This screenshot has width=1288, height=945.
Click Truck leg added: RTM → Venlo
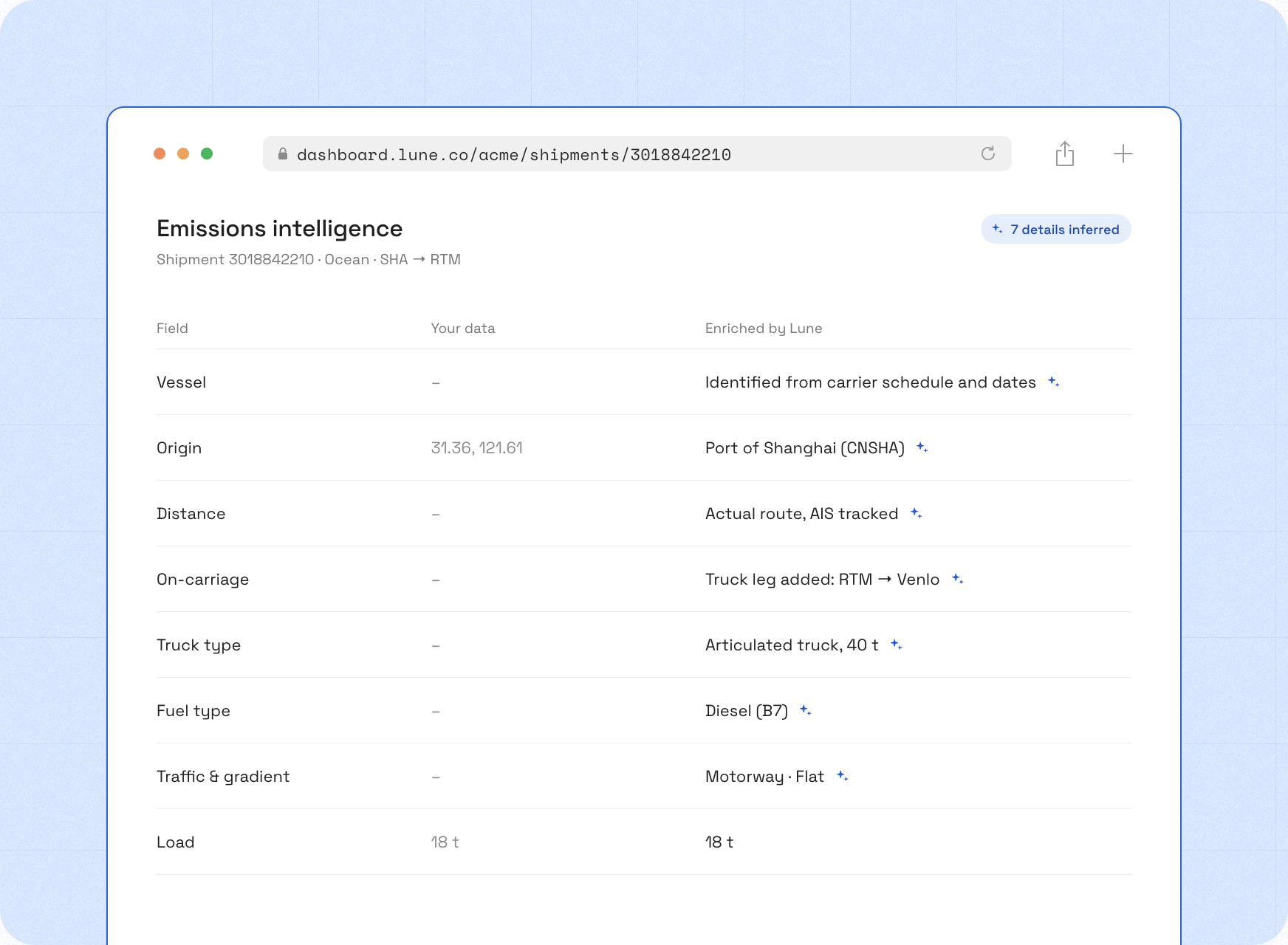pyautogui.click(x=823, y=579)
